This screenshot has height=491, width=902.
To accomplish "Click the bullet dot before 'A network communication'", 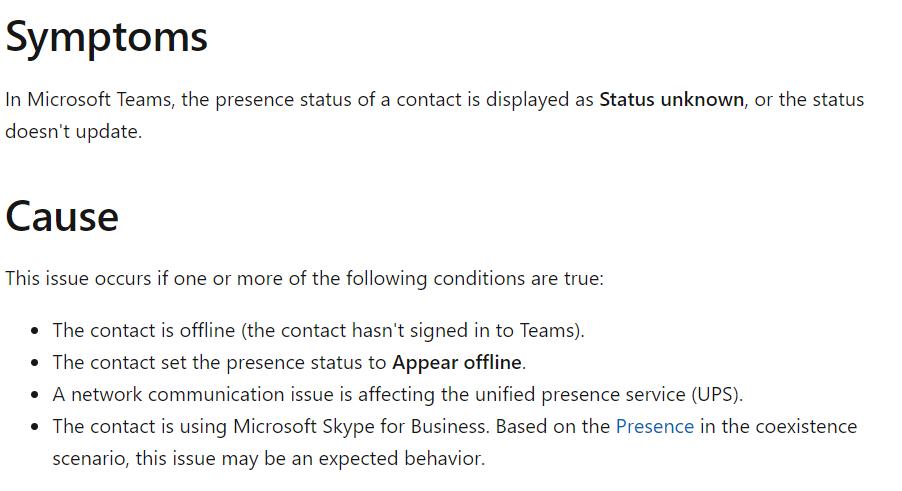I will pos(36,395).
